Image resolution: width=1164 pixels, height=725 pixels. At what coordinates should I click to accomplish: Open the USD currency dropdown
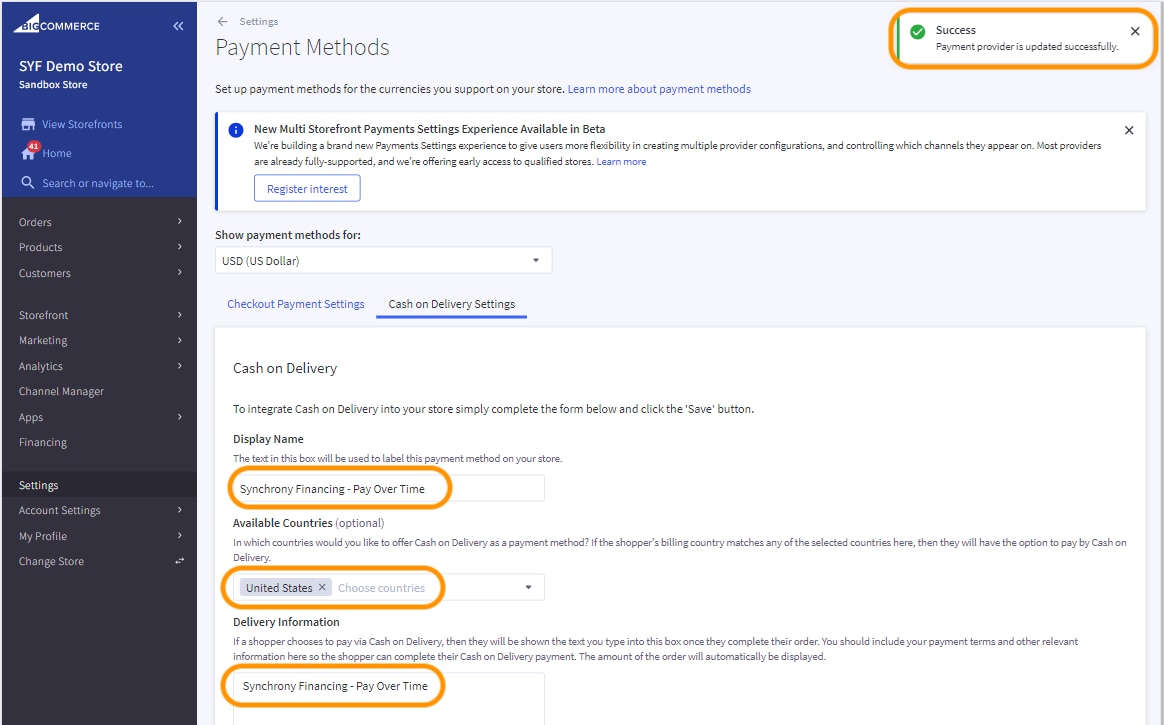pyautogui.click(x=383, y=260)
